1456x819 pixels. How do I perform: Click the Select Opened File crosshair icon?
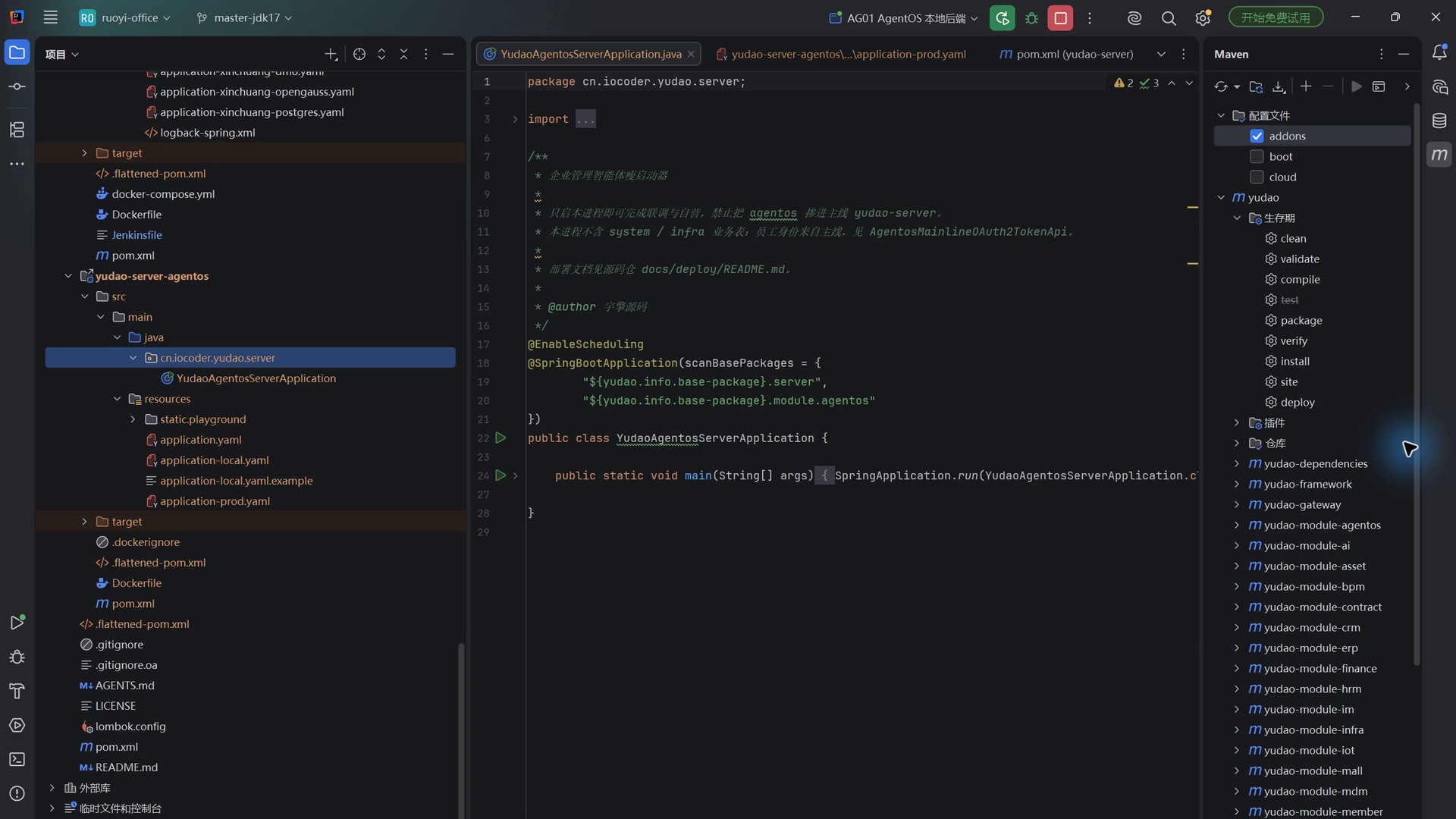[359, 54]
